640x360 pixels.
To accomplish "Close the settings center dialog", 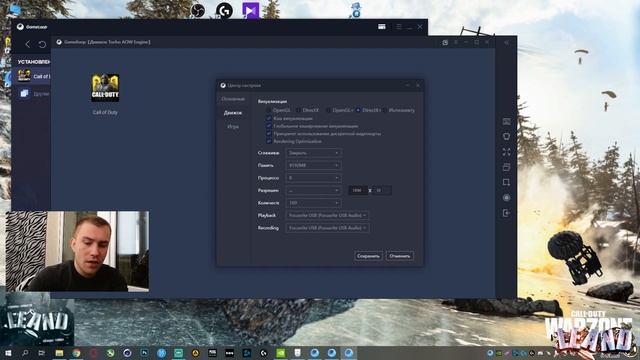I will click(418, 85).
